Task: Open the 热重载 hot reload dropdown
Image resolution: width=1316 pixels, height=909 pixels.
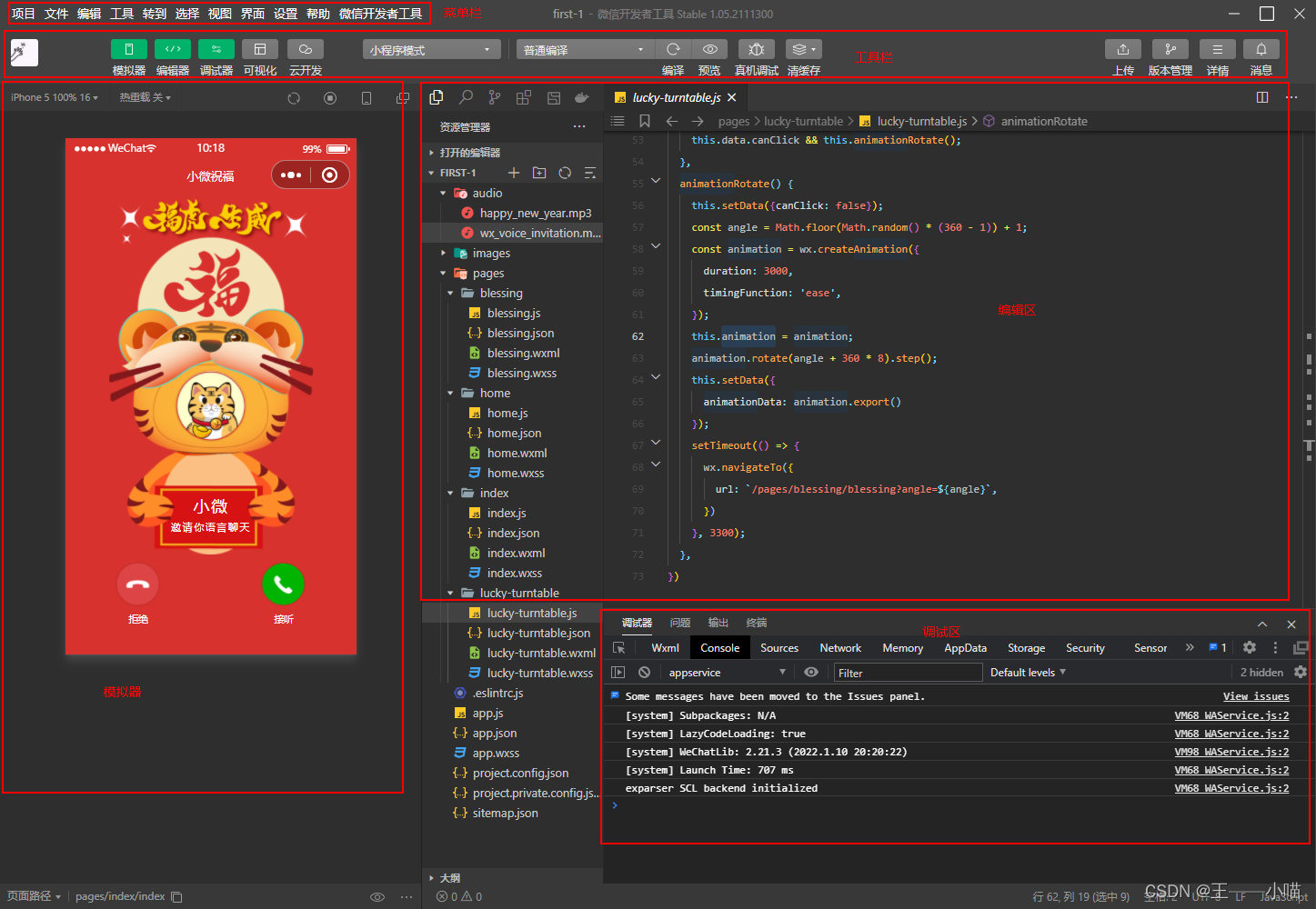Action: pos(145,97)
